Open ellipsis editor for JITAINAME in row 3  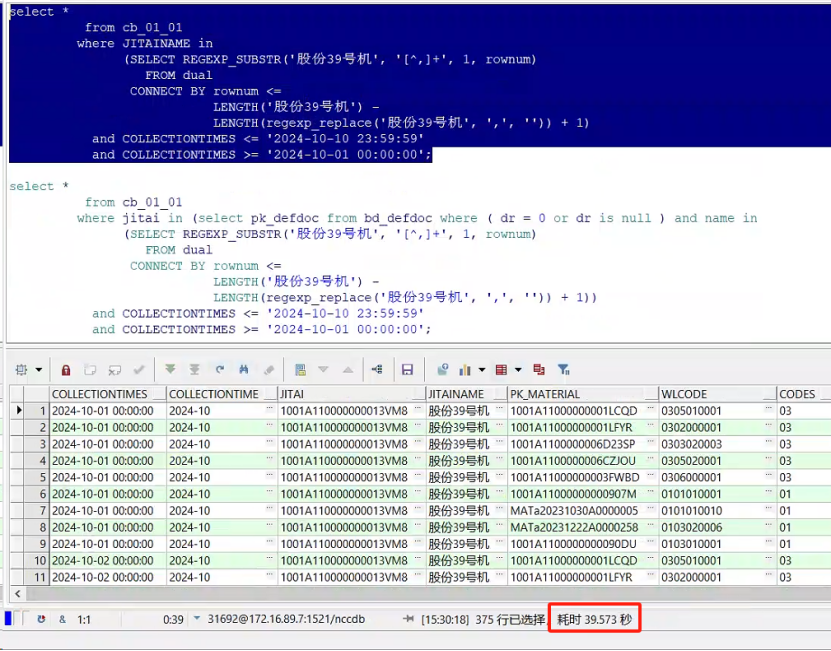click(500, 443)
